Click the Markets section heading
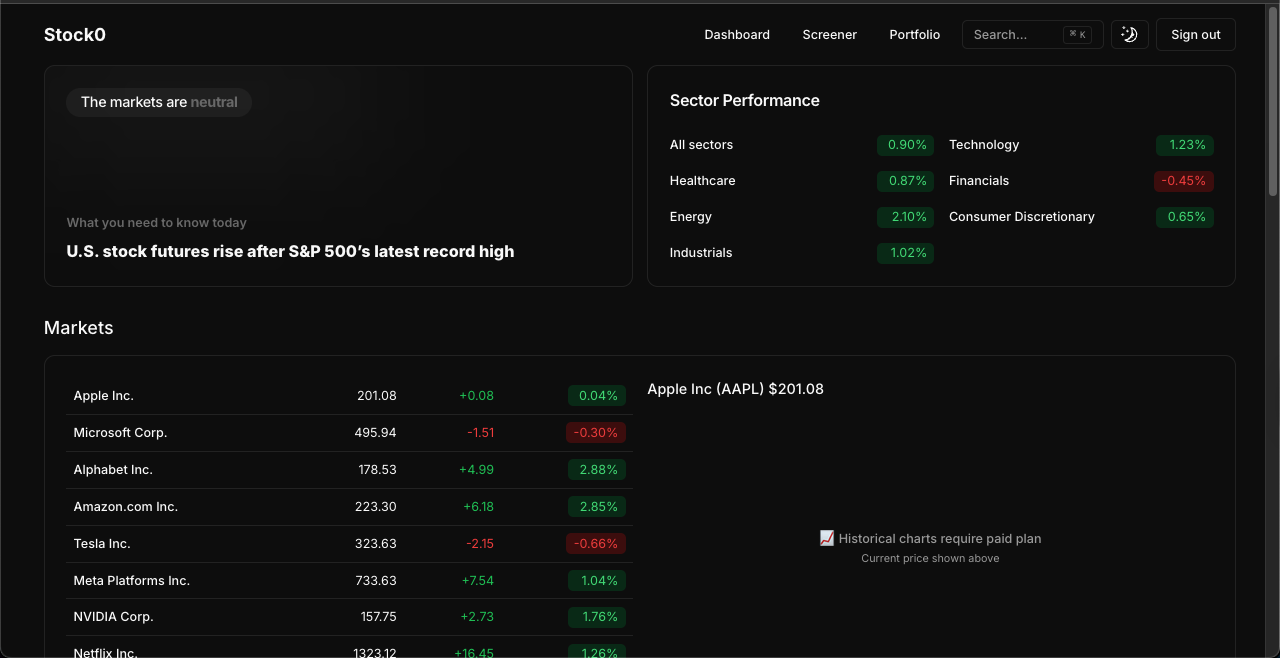 pyautogui.click(x=79, y=328)
